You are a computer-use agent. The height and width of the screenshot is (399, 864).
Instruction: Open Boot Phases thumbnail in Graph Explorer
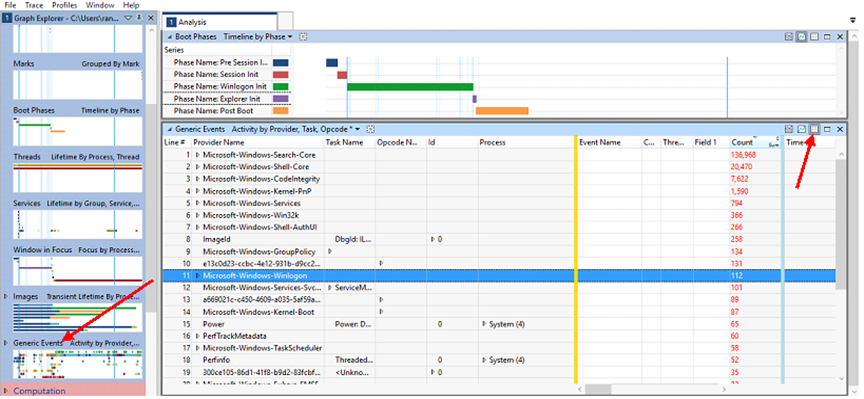pos(77,132)
